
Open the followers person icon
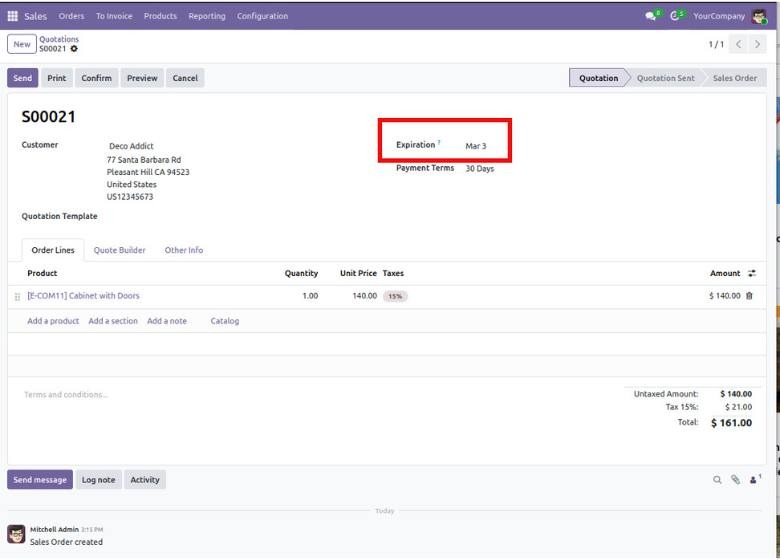(x=754, y=480)
